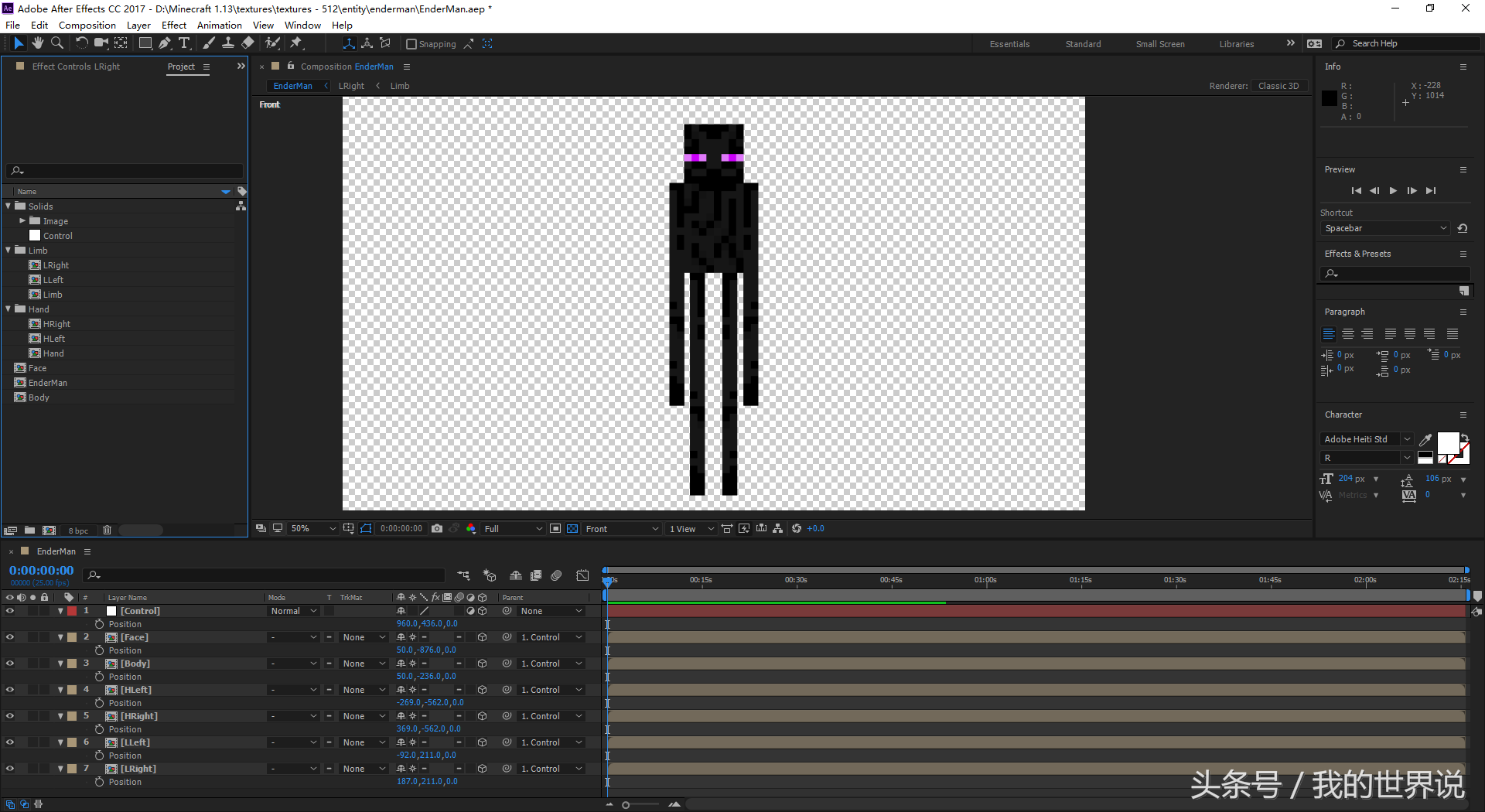Open the magnification 50% dropdown
Image resolution: width=1485 pixels, height=812 pixels.
click(x=313, y=528)
